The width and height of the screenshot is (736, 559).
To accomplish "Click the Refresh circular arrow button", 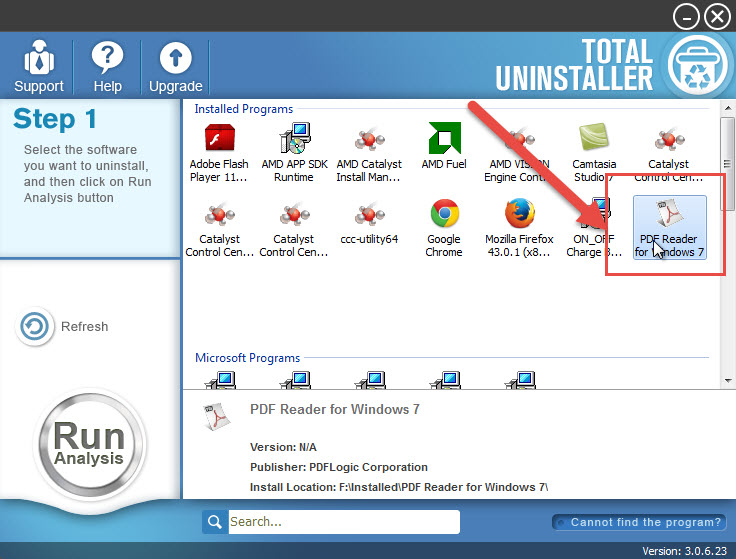I will pyautogui.click(x=34, y=326).
